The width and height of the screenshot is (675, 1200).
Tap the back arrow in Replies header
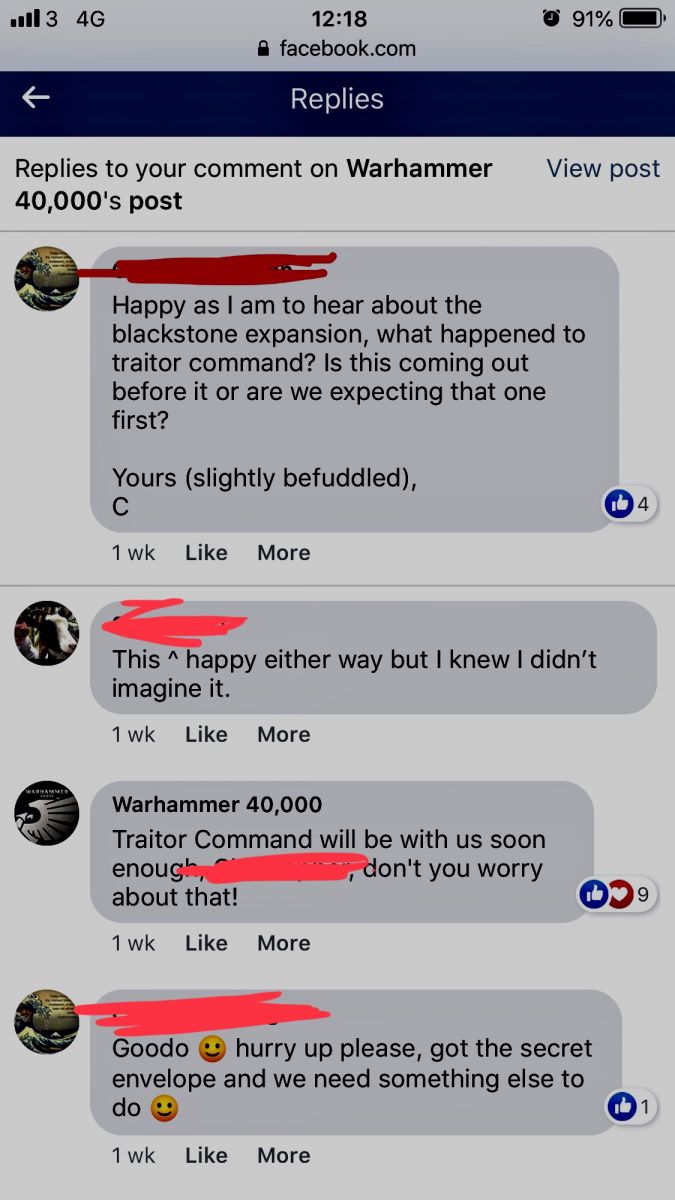click(36, 97)
